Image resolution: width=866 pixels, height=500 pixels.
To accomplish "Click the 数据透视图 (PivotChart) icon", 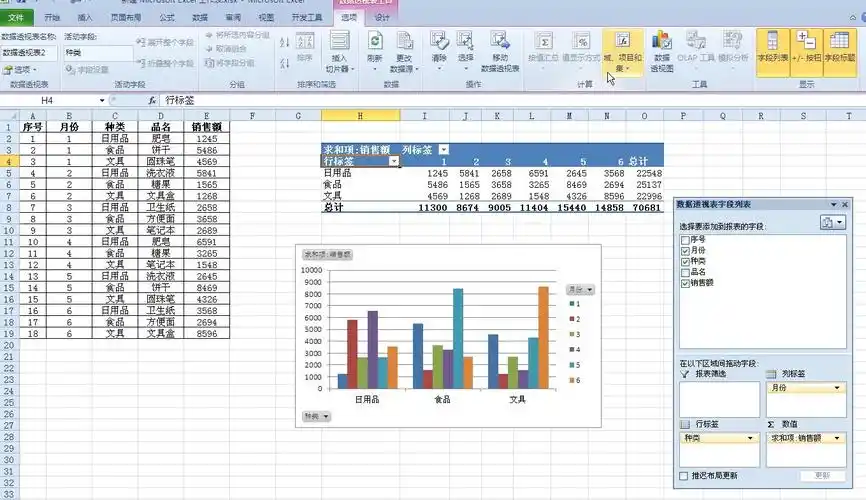I will pos(661,42).
